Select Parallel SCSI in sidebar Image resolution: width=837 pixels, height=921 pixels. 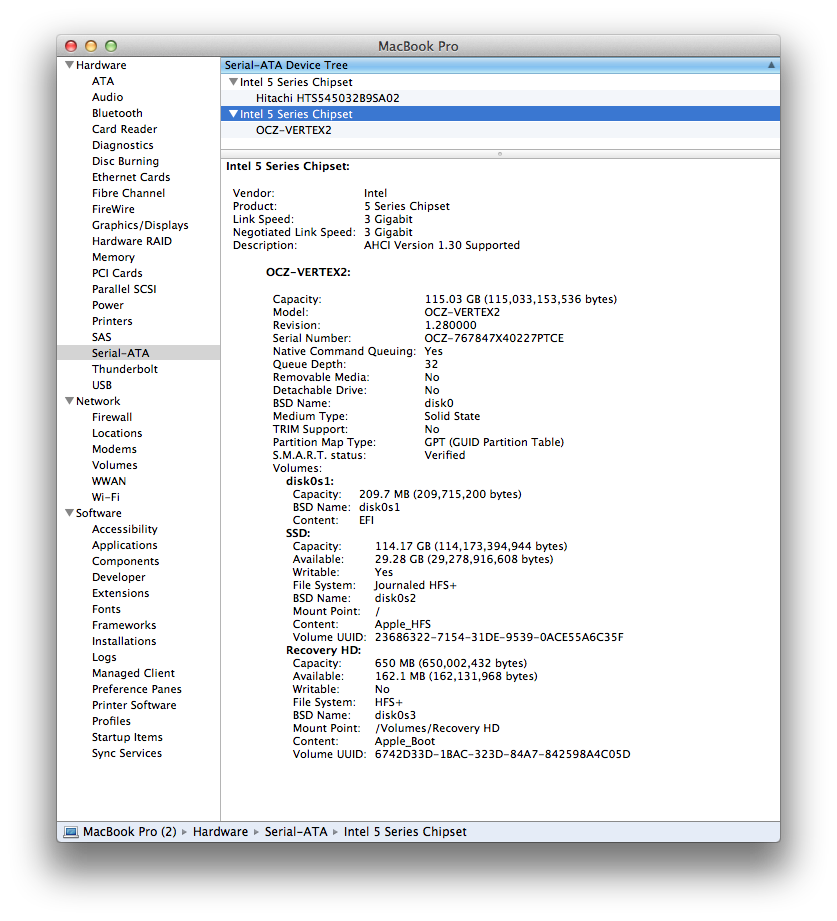tap(124, 289)
